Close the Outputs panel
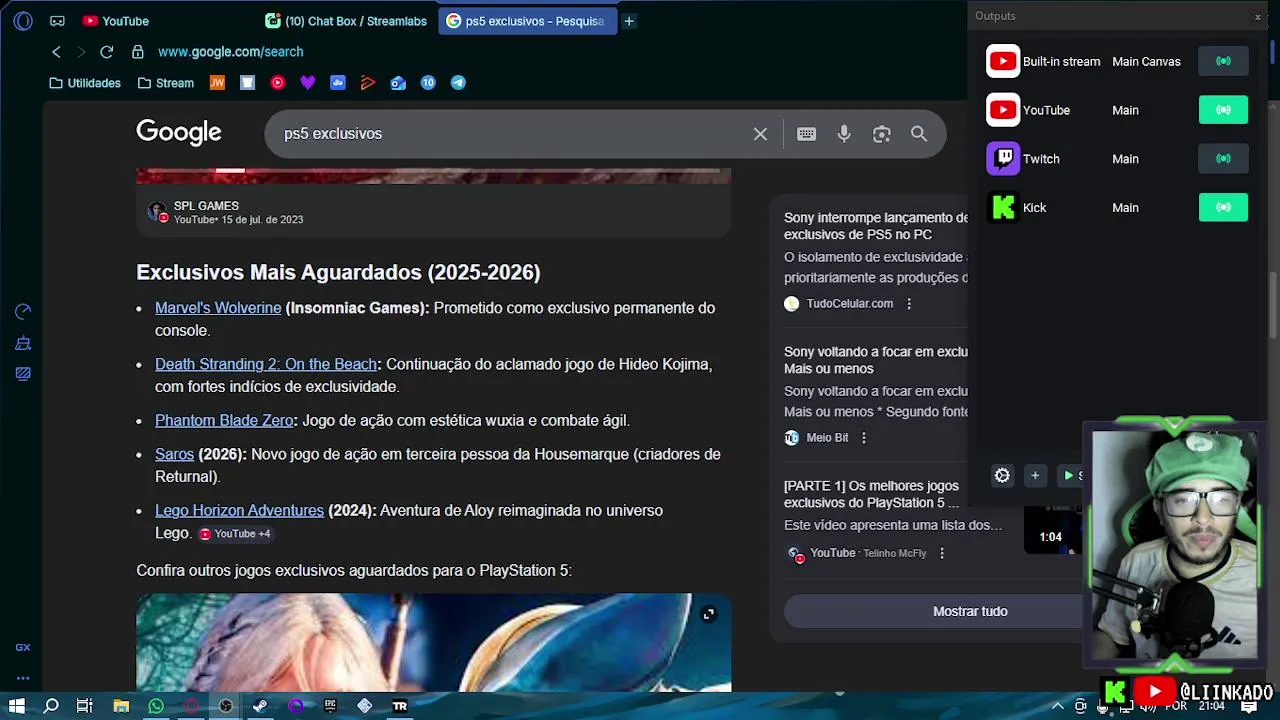Screen dimensions: 1280x720 pyautogui.click(x=1257, y=17)
